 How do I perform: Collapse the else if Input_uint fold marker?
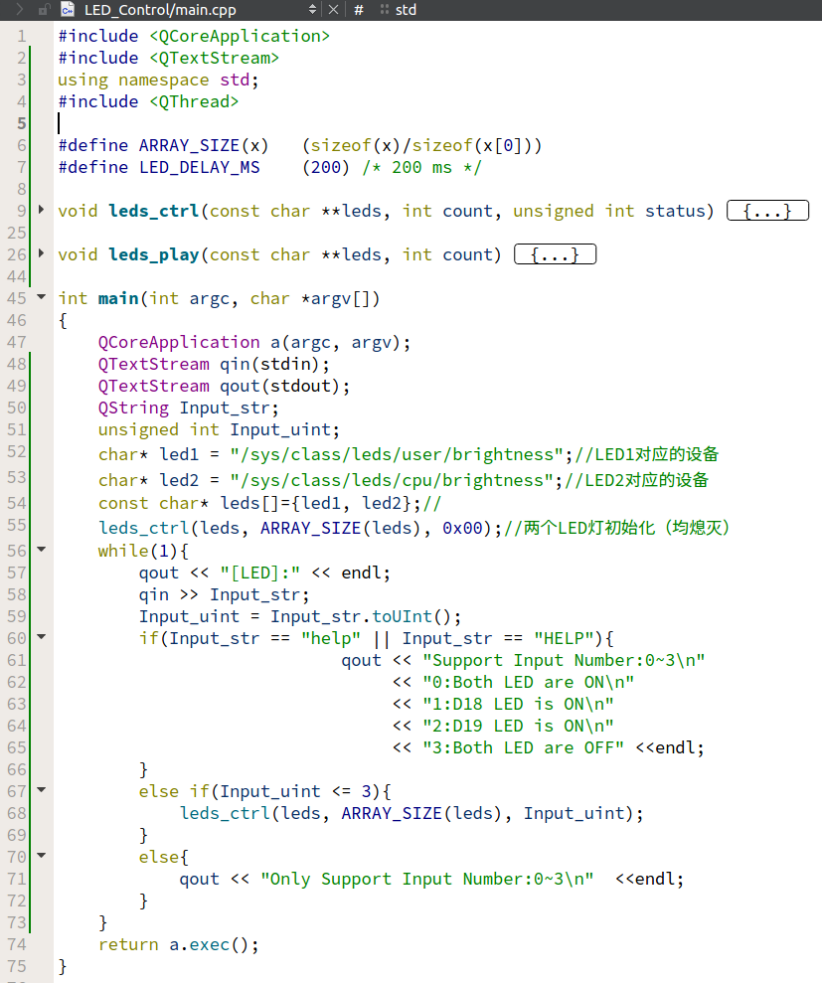[x=41, y=789]
